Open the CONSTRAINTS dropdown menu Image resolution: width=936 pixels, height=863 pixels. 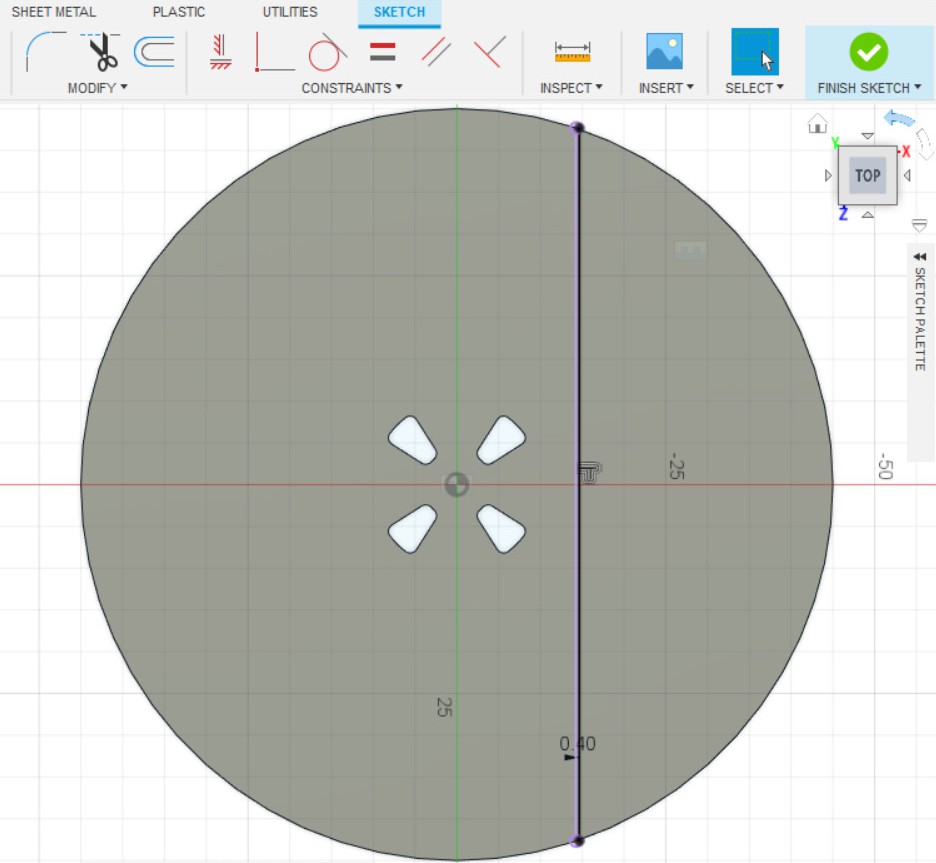(x=352, y=88)
